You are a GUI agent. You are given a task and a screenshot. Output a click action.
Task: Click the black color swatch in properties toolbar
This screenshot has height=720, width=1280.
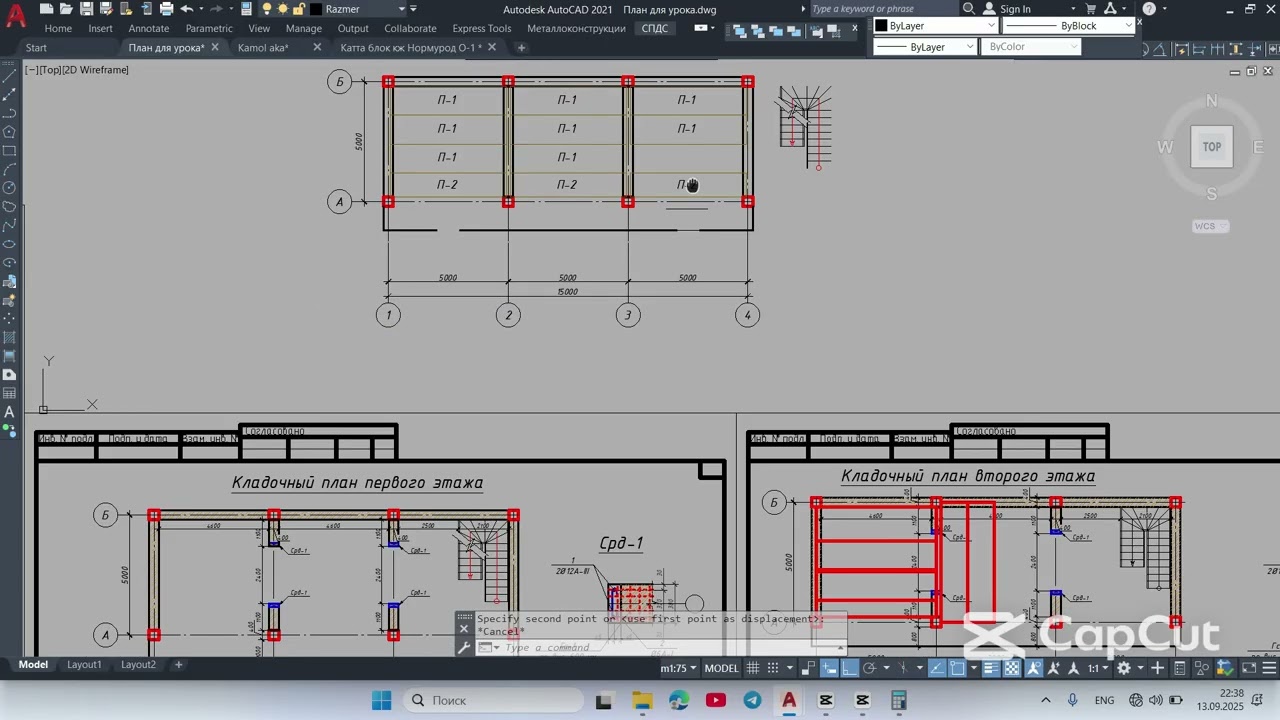(x=881, y=26)
